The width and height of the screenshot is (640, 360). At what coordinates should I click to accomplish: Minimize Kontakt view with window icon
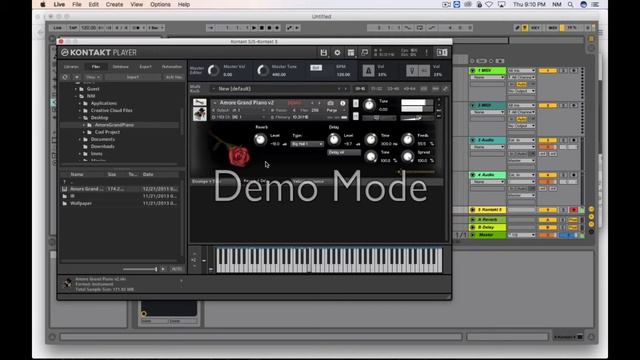[x=364, y=53]
